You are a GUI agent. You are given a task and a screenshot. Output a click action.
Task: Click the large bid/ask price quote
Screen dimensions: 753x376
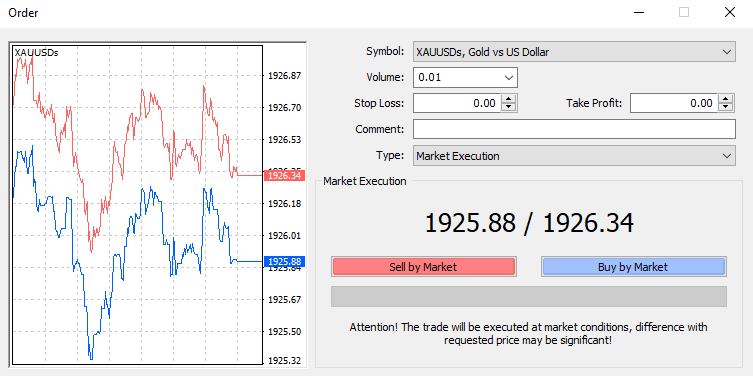tap(529, 223)
